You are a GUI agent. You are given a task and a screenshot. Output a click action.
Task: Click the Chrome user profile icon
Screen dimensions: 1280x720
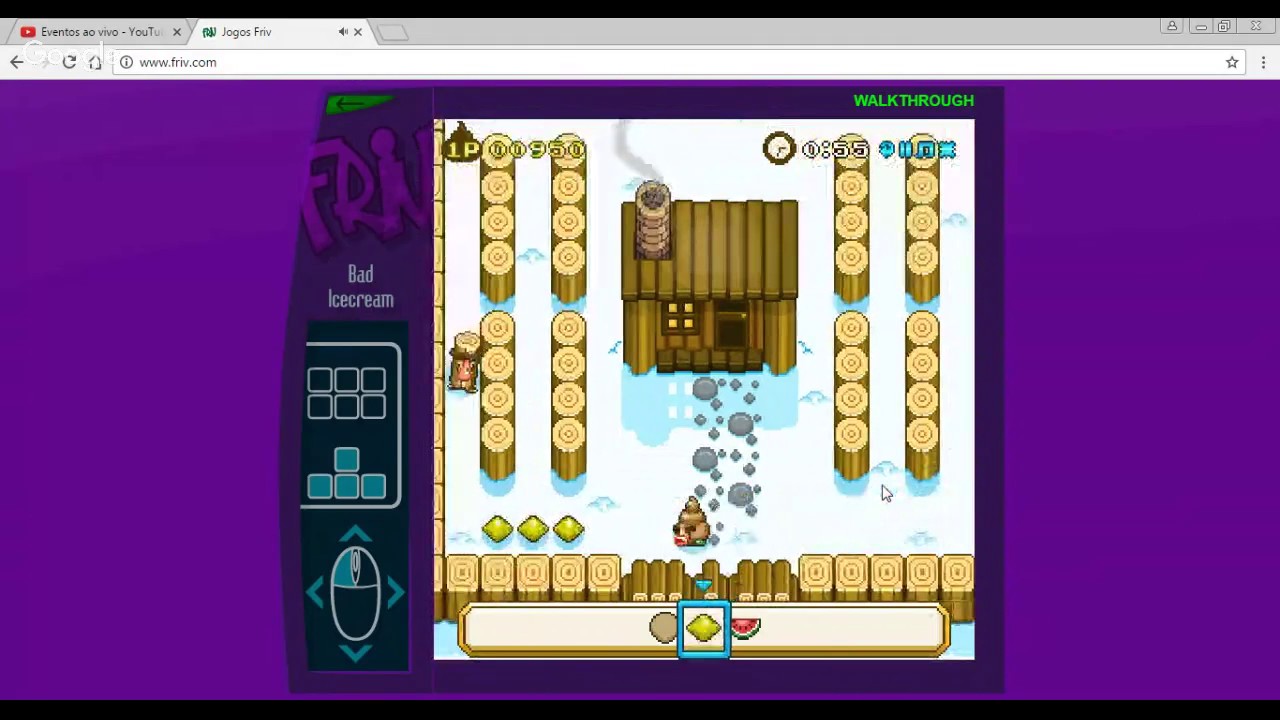point(1172,26)
